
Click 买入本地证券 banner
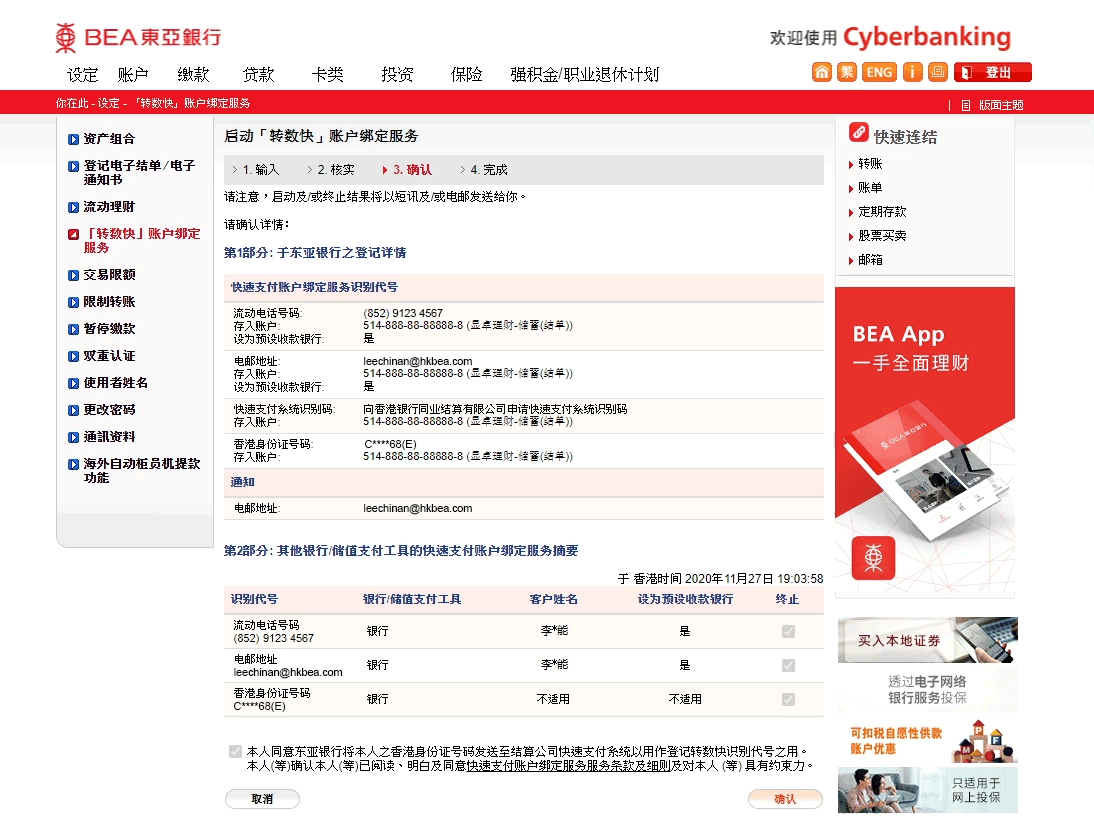pos(928,640)
